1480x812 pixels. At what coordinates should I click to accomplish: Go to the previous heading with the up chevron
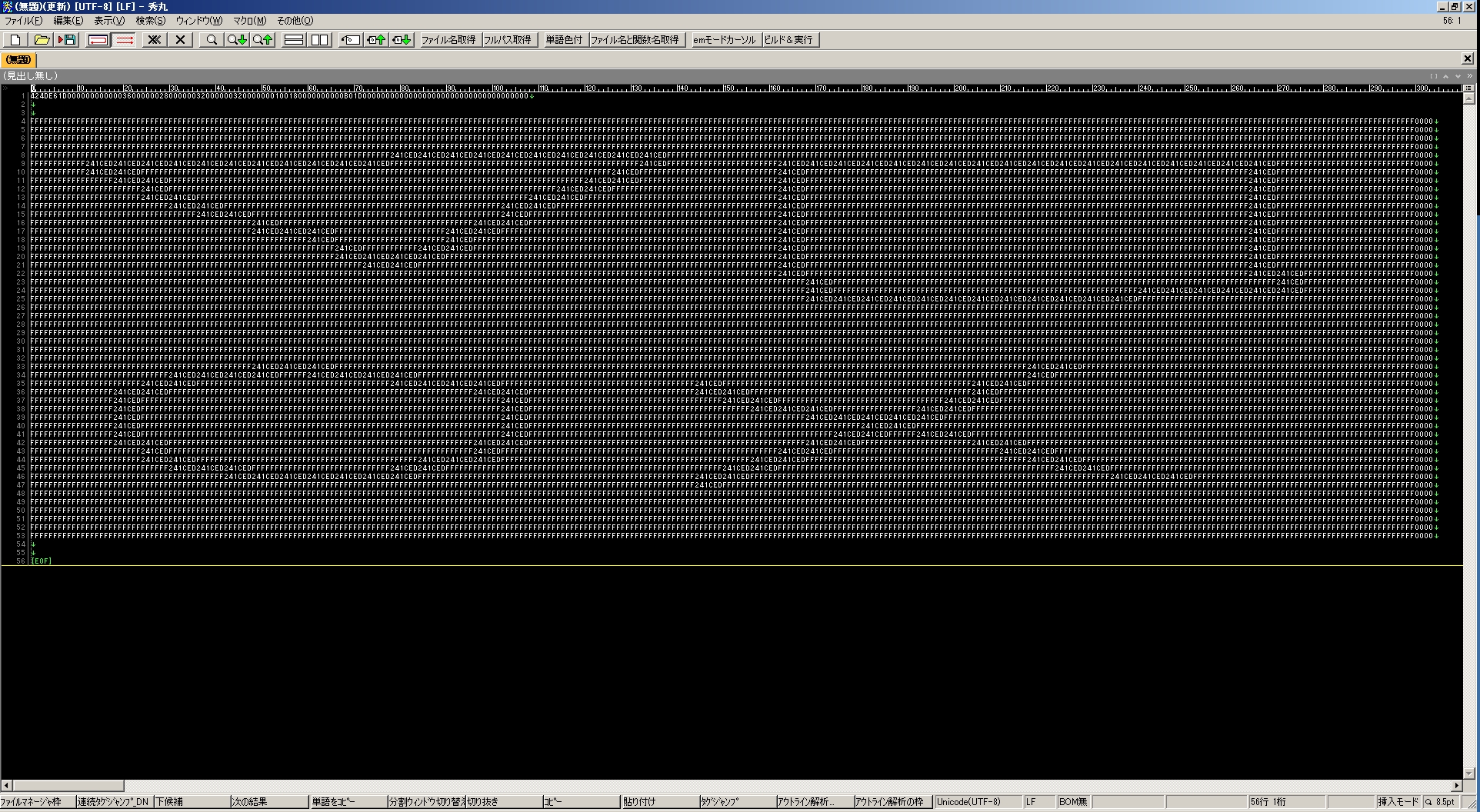point(1445,76)
